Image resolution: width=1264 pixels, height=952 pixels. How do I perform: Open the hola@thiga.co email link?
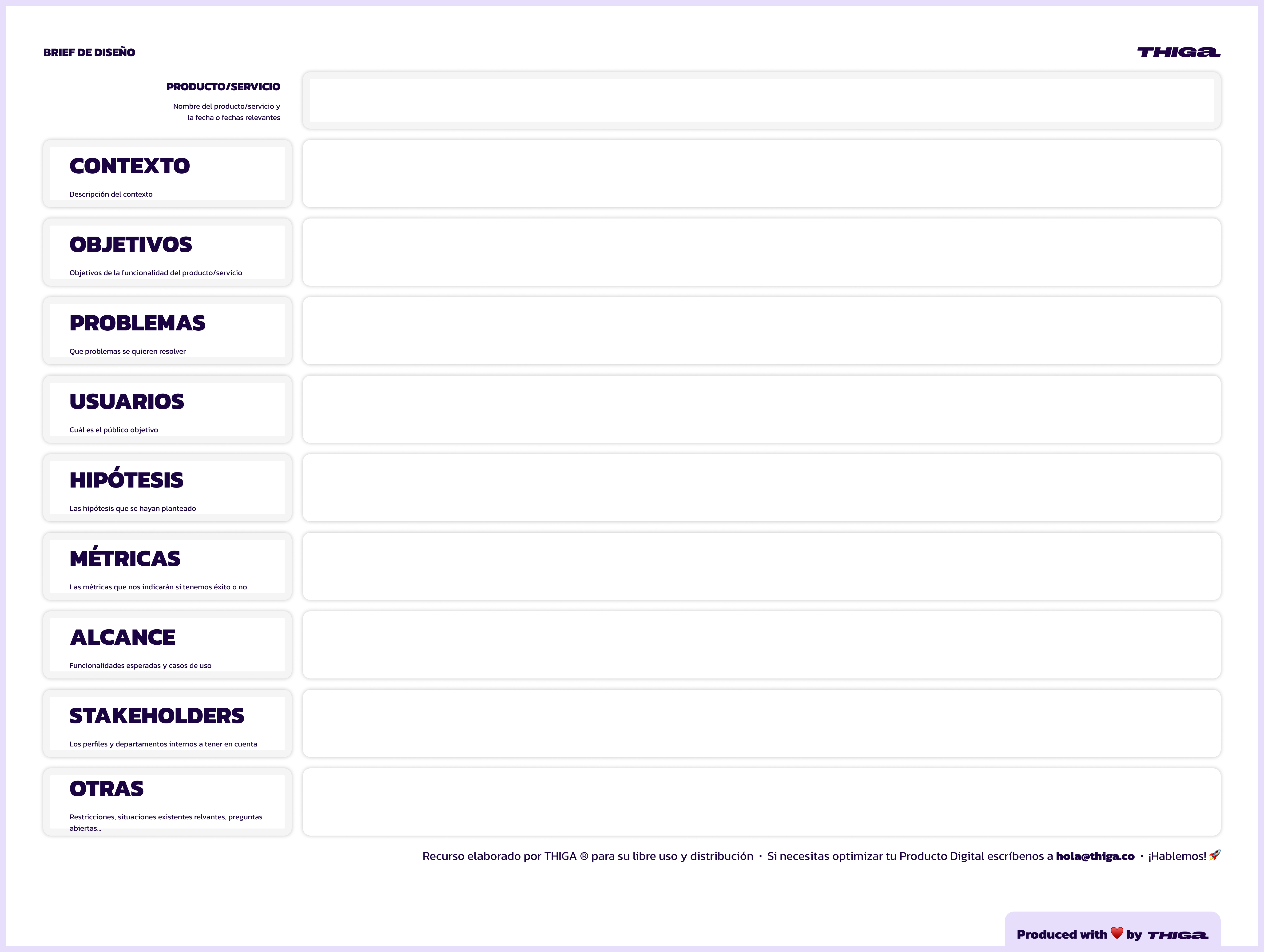(x=1095, y=856)
